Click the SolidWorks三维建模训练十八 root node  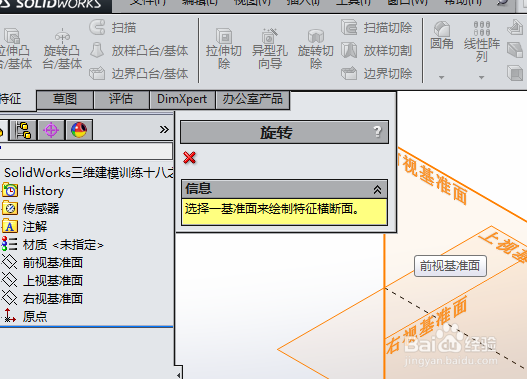88,173
